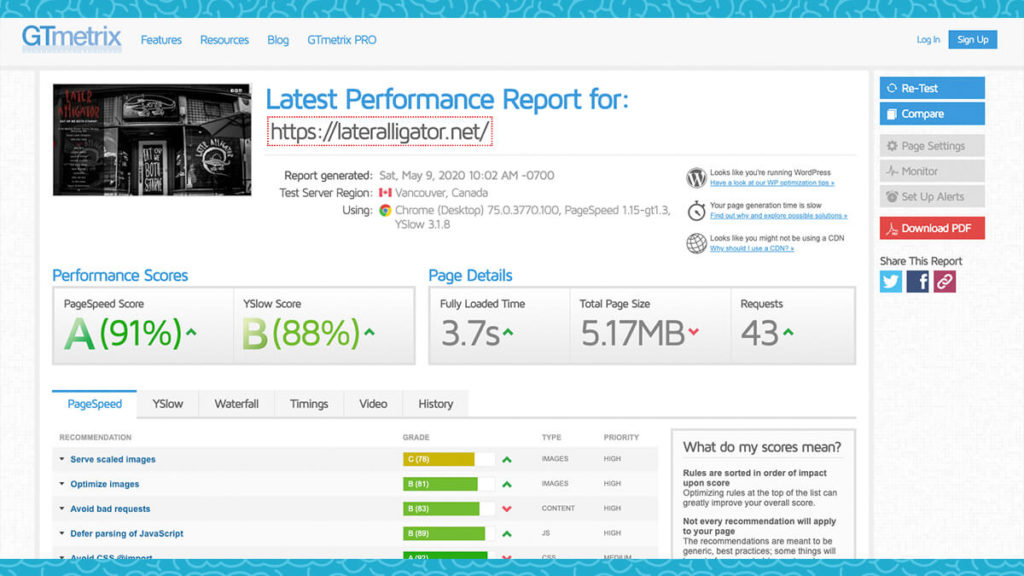Expand Defer parsing of JavaScript row
1024x576 pixels.
[126, 534]
